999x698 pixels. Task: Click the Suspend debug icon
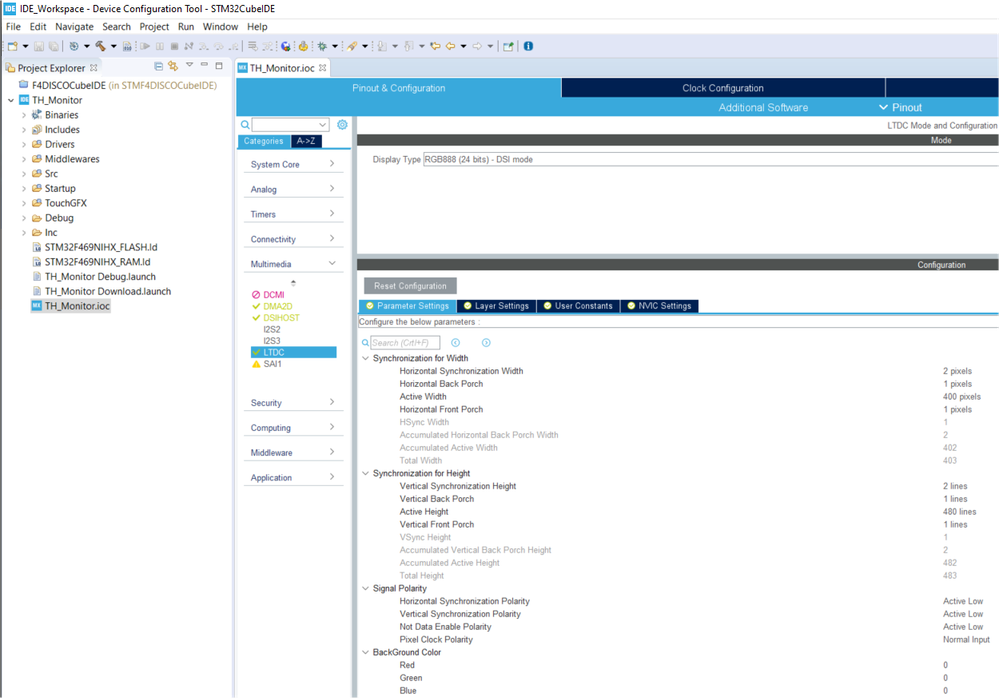click(159, 46)
